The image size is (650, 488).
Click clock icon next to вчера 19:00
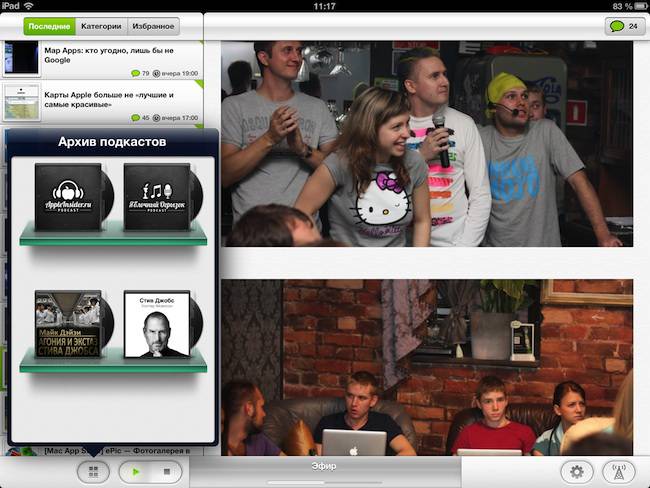tap(156, 73)
